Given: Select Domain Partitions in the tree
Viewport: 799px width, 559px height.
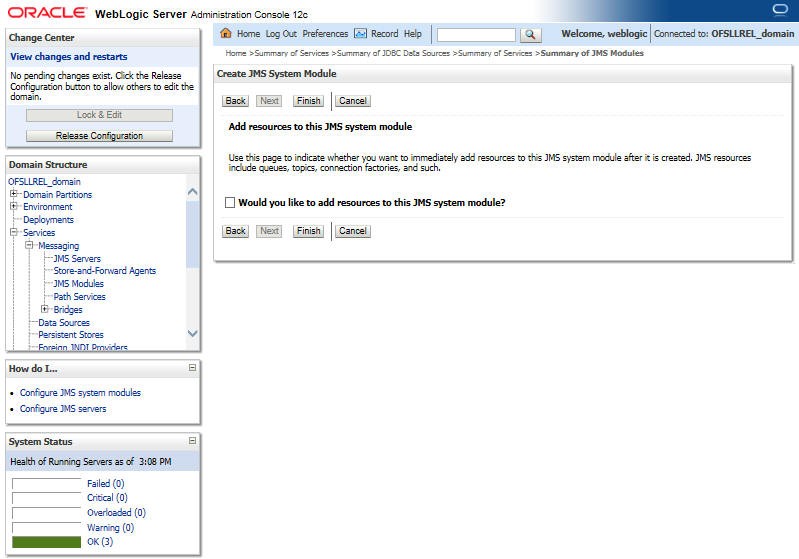Looking at the screenshot, I should [x=58, y=195].
